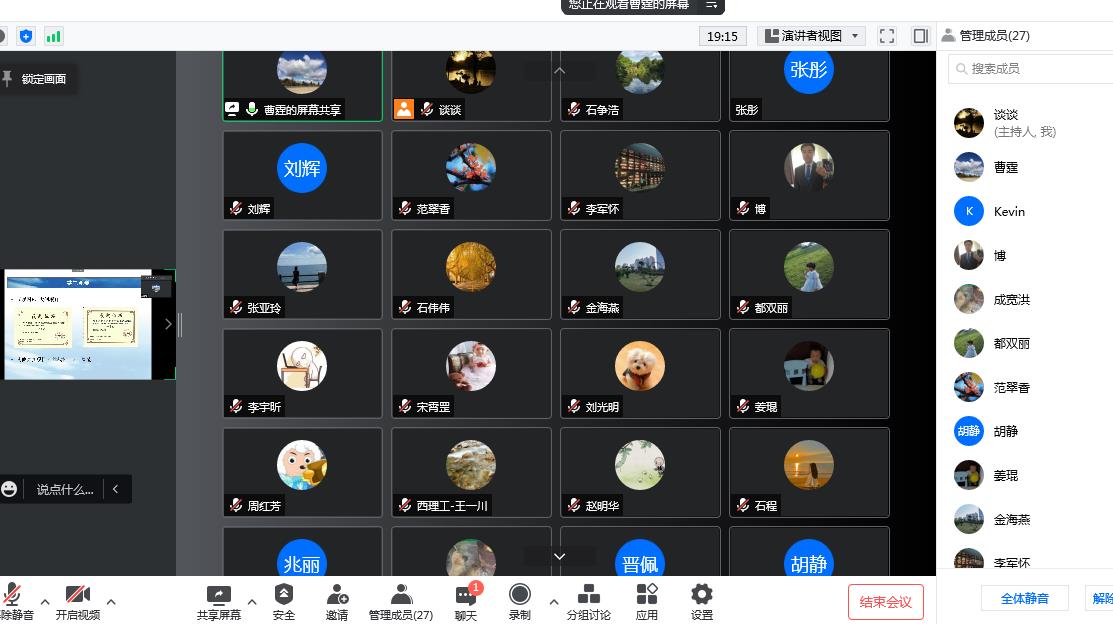This screenshot has height=624, width=1113.
Task: Toggle 解除静音 microphone button
Action: [14, 596]
